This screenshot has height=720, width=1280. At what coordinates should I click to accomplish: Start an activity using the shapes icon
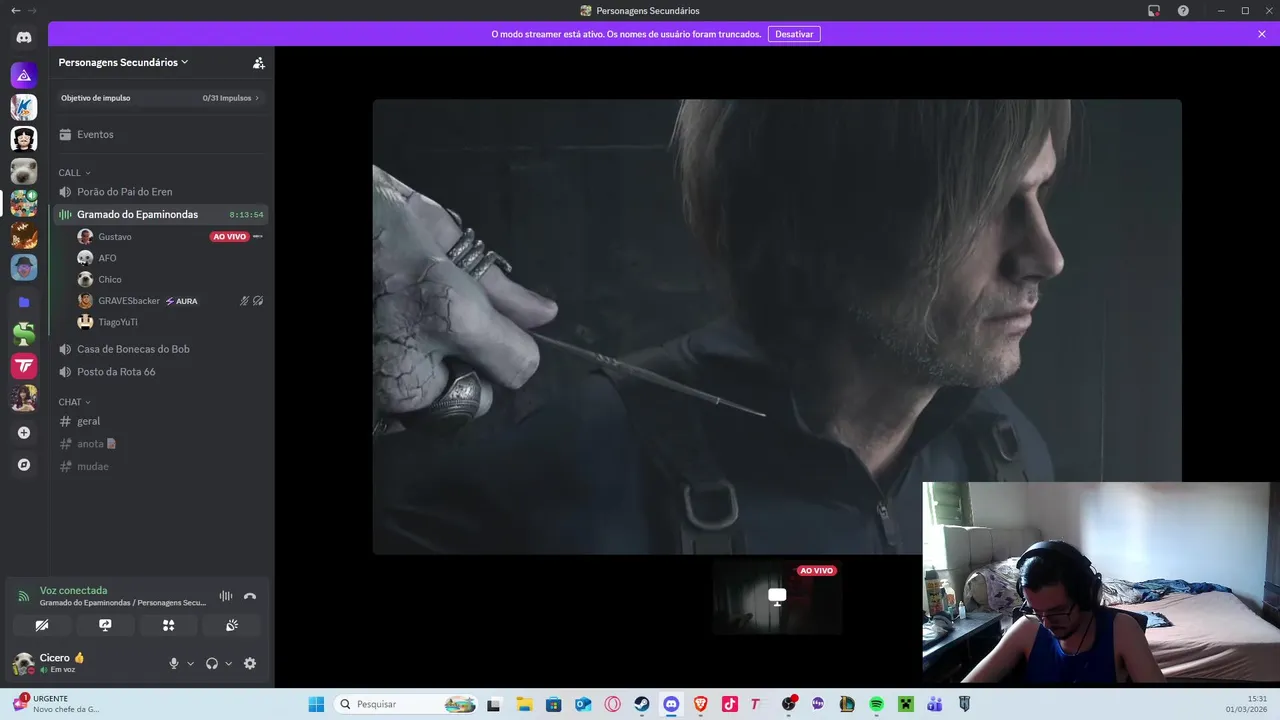(168, 625)
